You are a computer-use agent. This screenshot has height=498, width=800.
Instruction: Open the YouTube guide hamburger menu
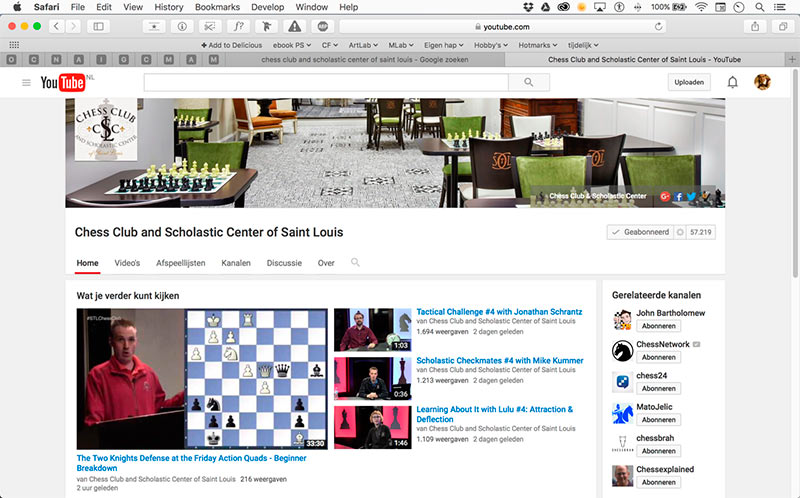[27, 82]
